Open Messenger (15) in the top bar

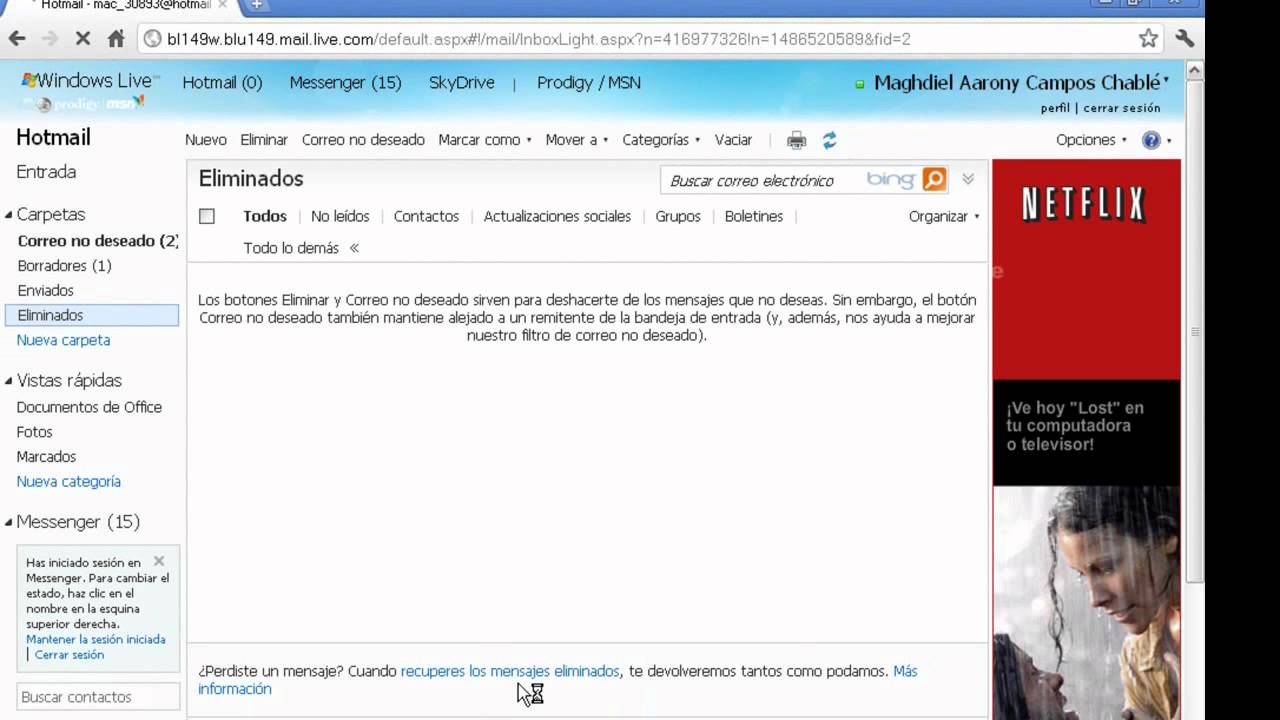(x=345, y=83)
